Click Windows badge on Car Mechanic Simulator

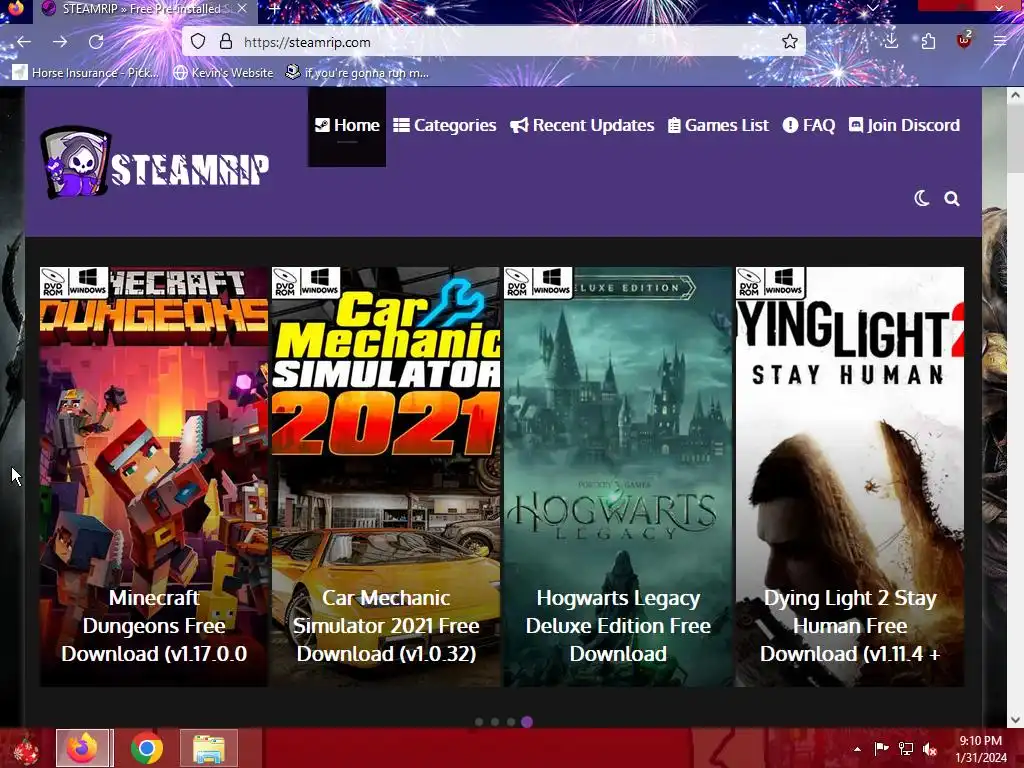[319, 283]
